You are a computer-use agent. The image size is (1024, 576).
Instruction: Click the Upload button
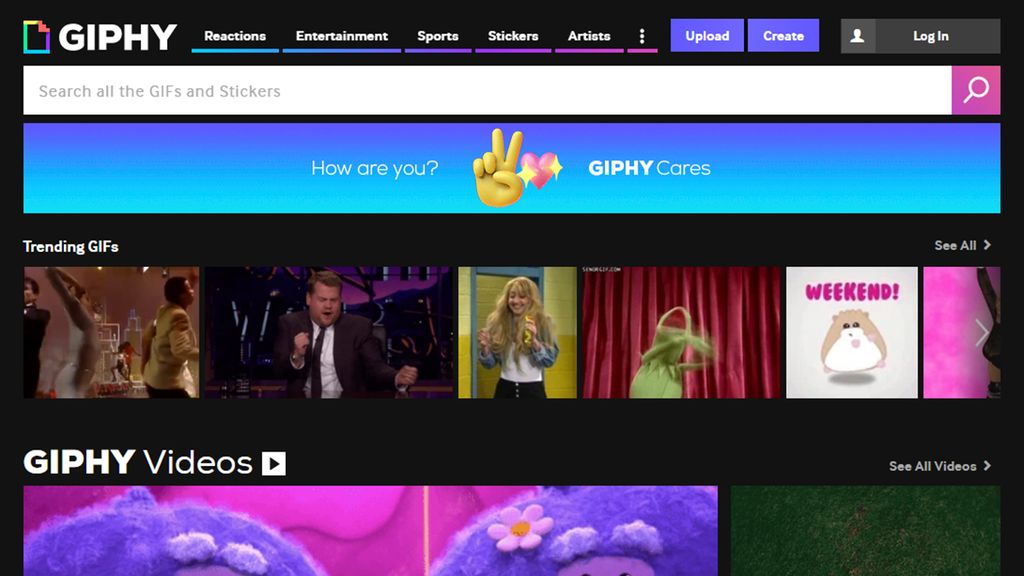tap(707, 35)
